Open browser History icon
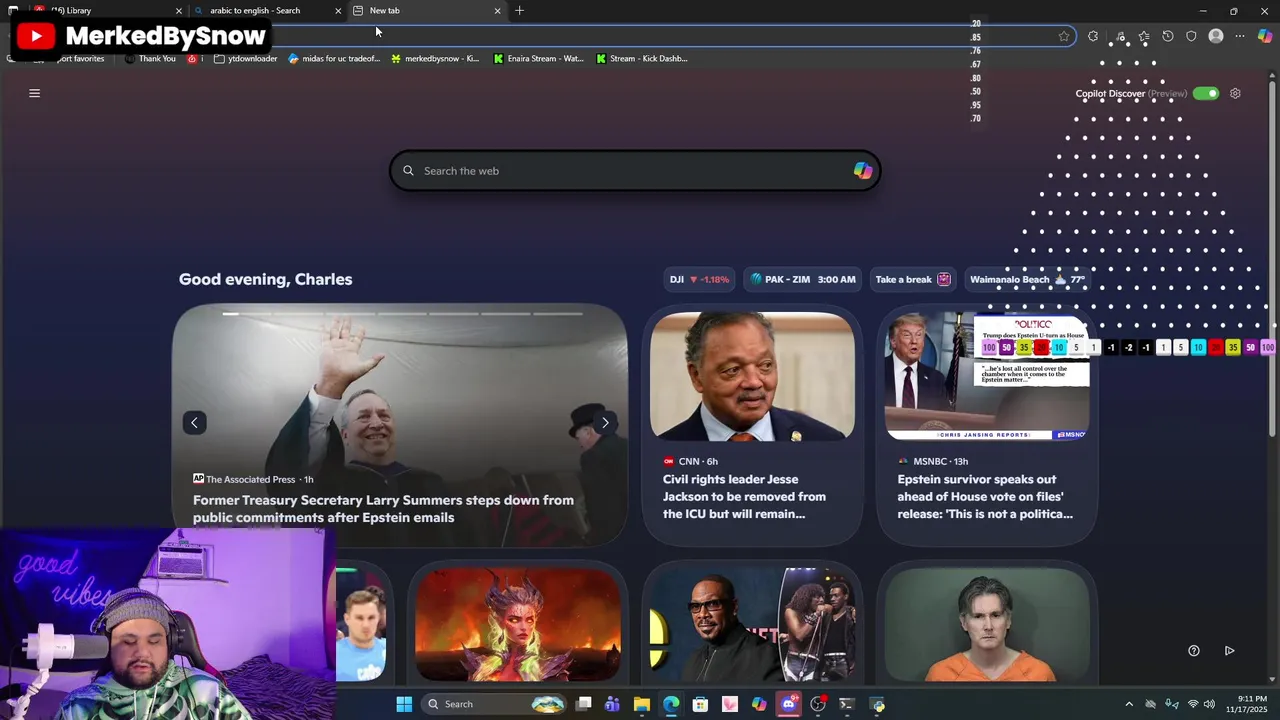 tap(1167, 36)
